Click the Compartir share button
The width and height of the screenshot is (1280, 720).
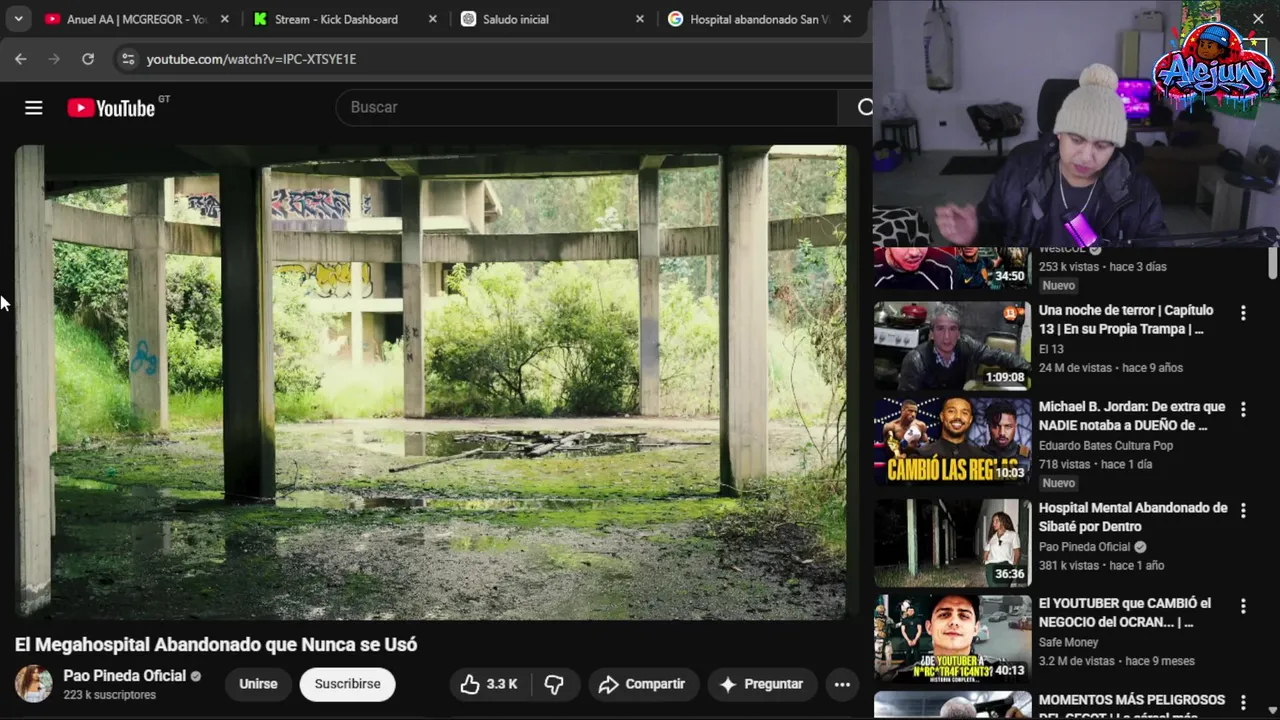(x=642, y=684)
